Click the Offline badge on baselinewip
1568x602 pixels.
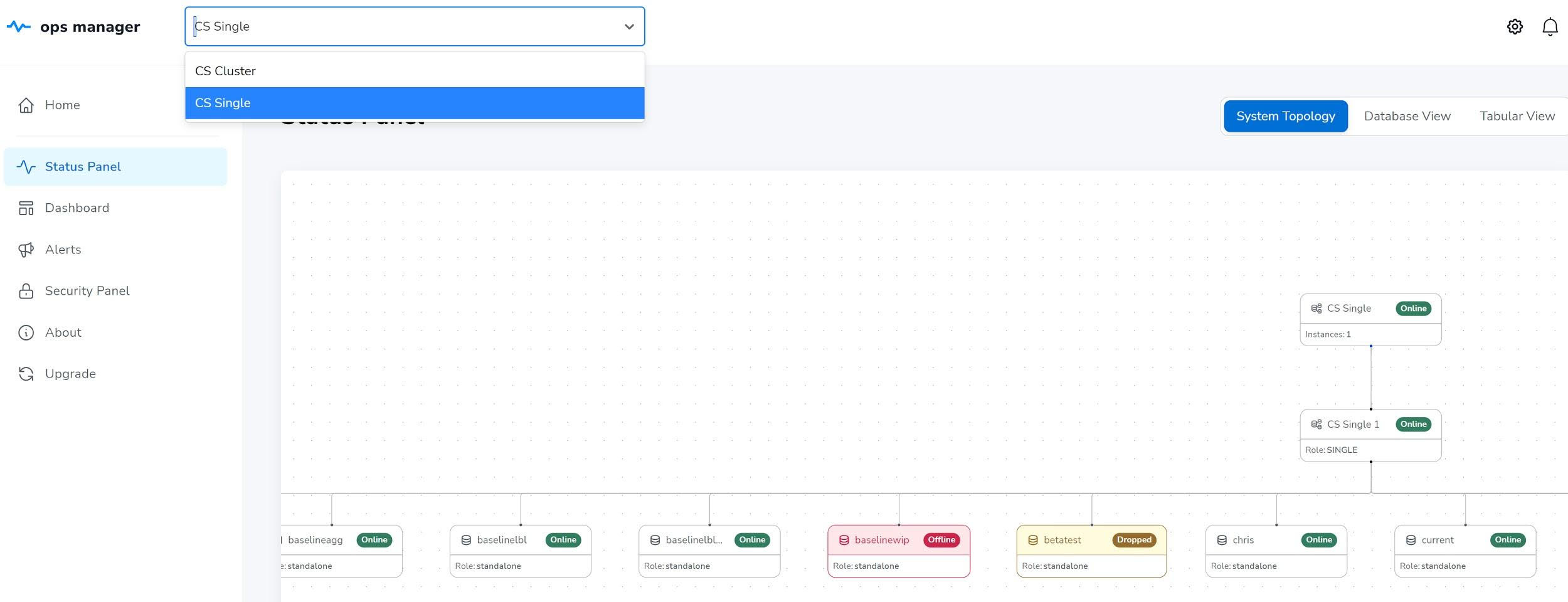[941, 540]
